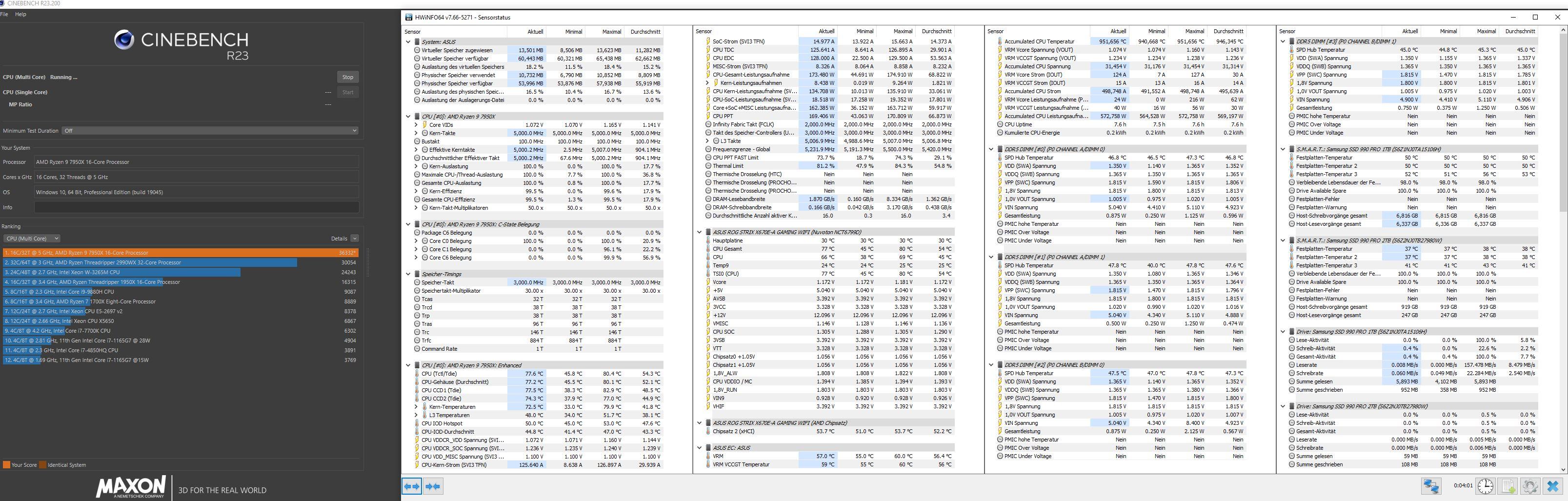Select Intel Xeon W-3265M ranking bar
The width and height of the screenshot is (1568, 501).
[x=121, y=272]
